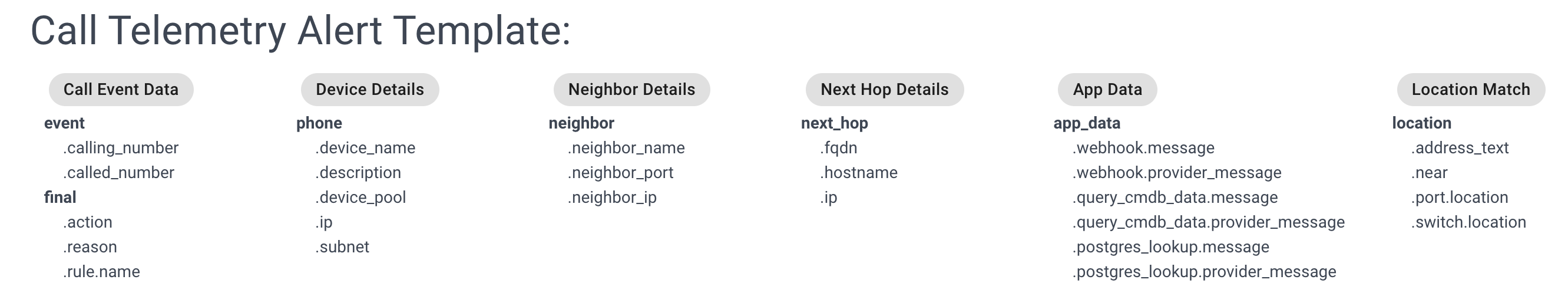Click the Call Event Data chip

[x=121, y=90]
